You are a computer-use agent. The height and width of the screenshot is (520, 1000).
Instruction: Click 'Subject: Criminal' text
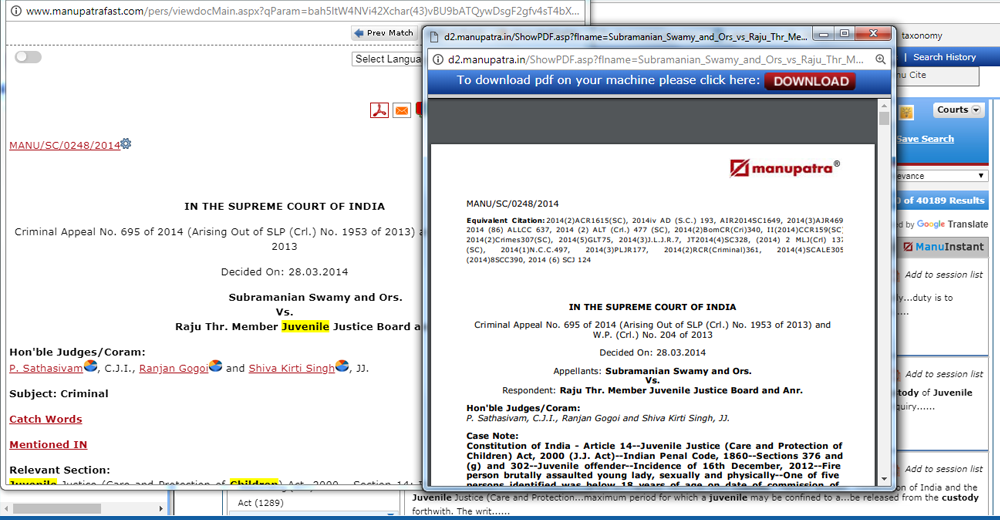click(x=59, y=394)
